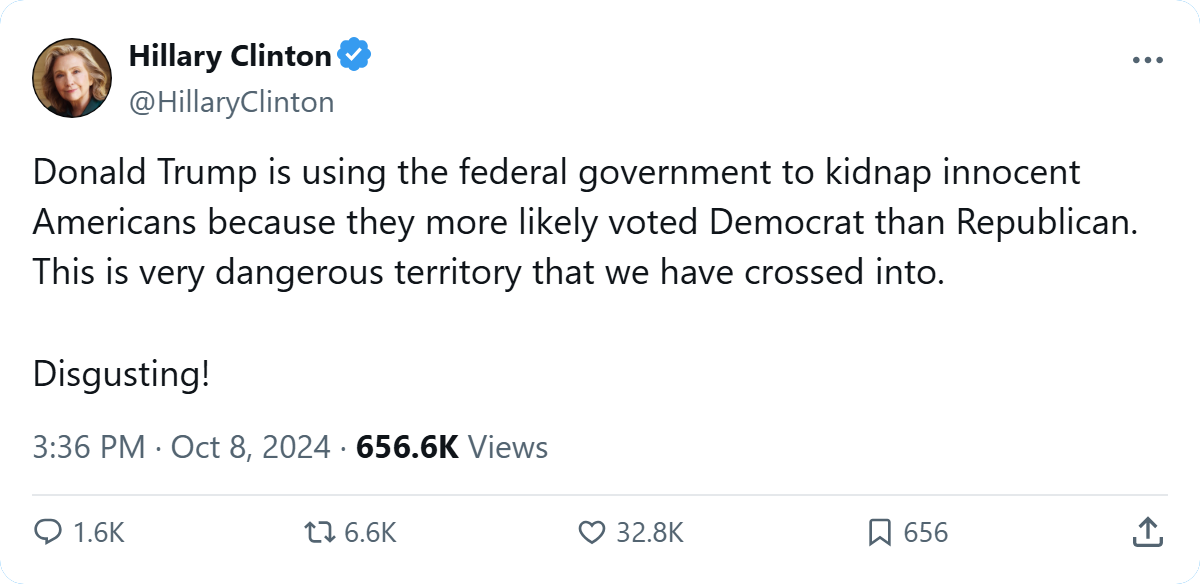Click the Hillary Clinton display name
Screen dimensions: 1200x584
click(x=230, y=57)
